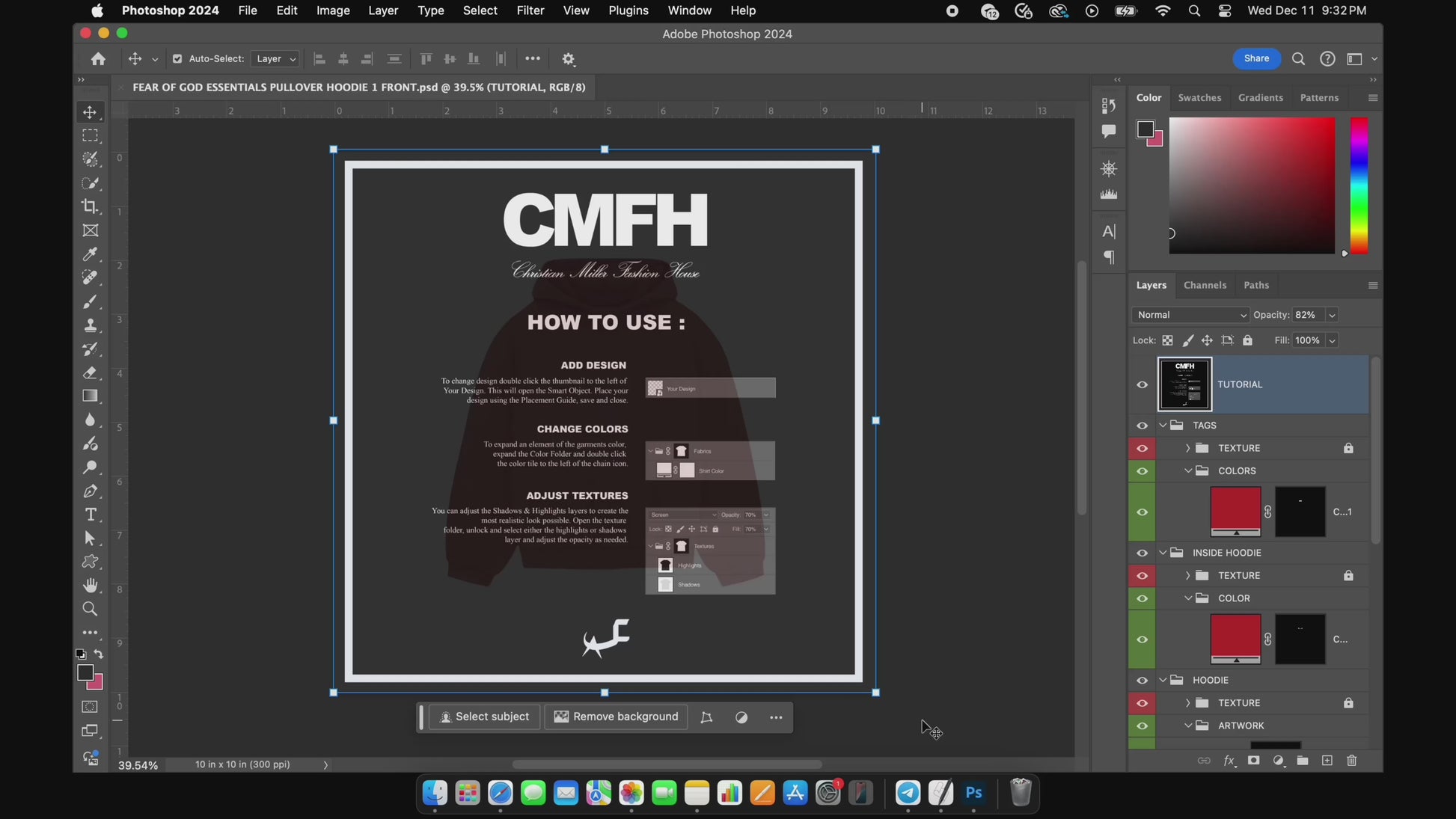1456x819 pixels.
Task: Collapse the COLORS group
Action: [1188, 471]
